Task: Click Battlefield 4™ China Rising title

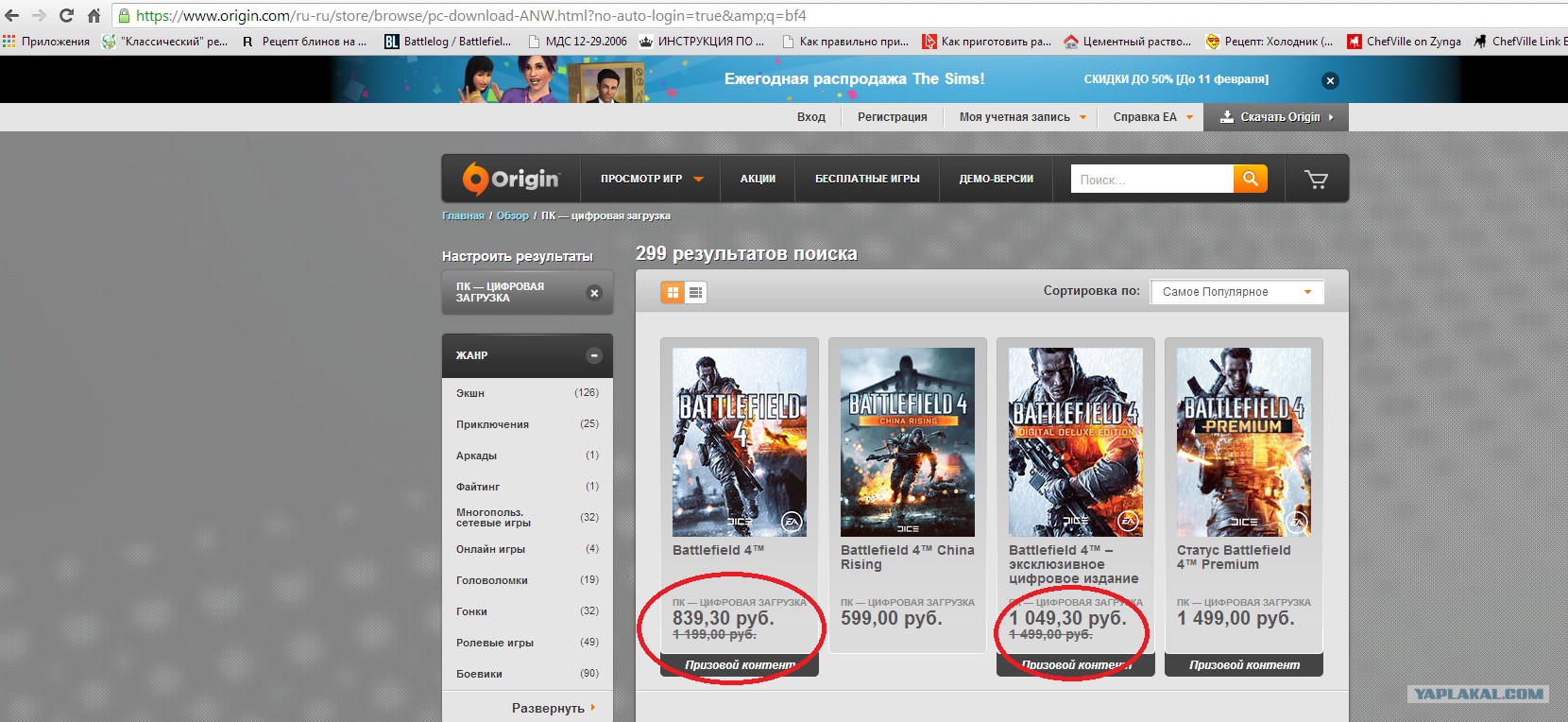Action: click(908, 558)
